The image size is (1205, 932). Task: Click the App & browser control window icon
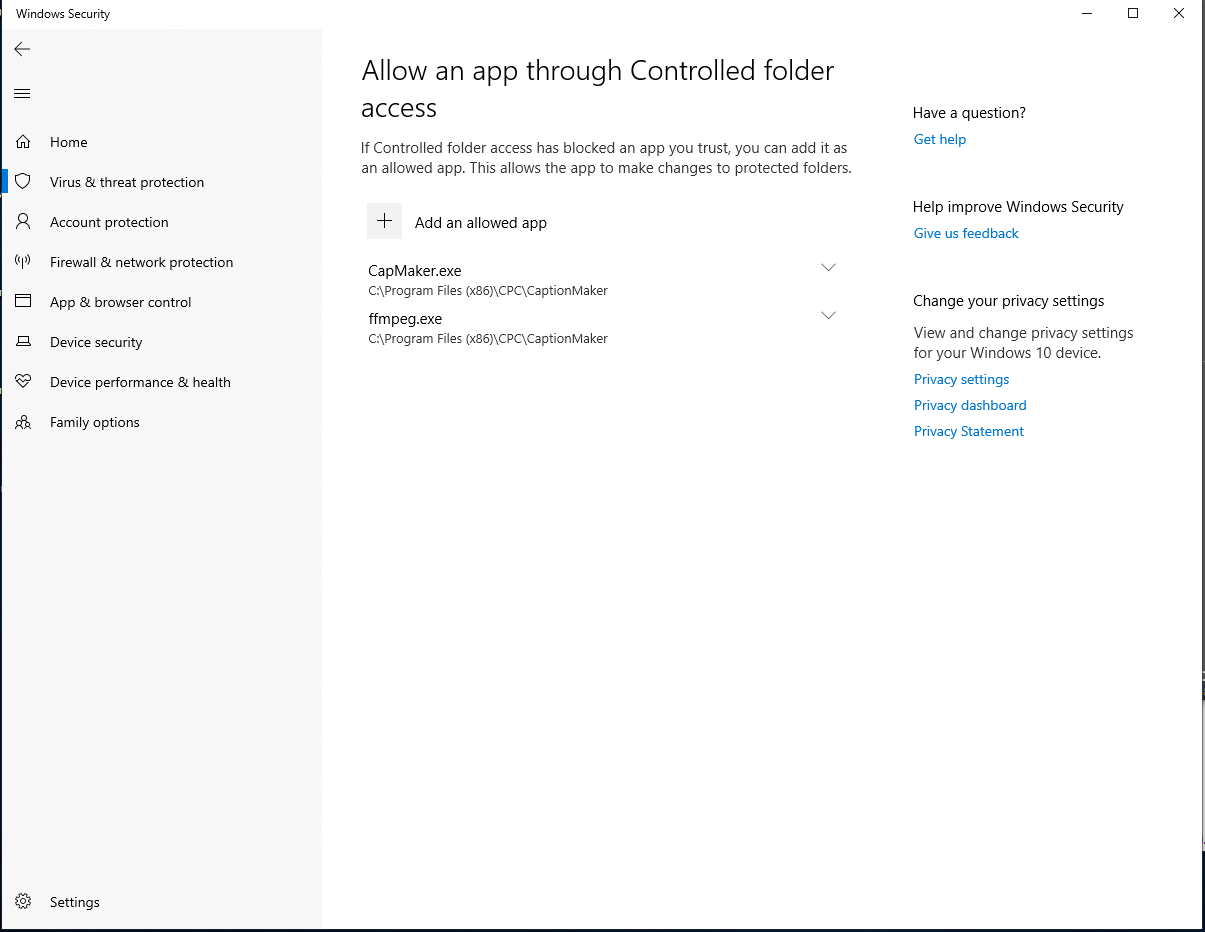click(23, 302)
